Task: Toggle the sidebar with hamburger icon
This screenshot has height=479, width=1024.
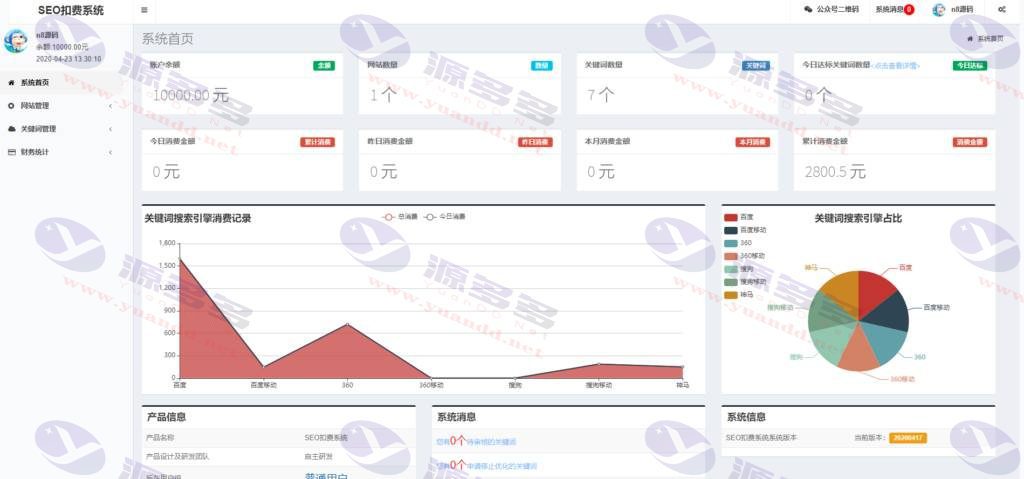Action: [144, 10]
